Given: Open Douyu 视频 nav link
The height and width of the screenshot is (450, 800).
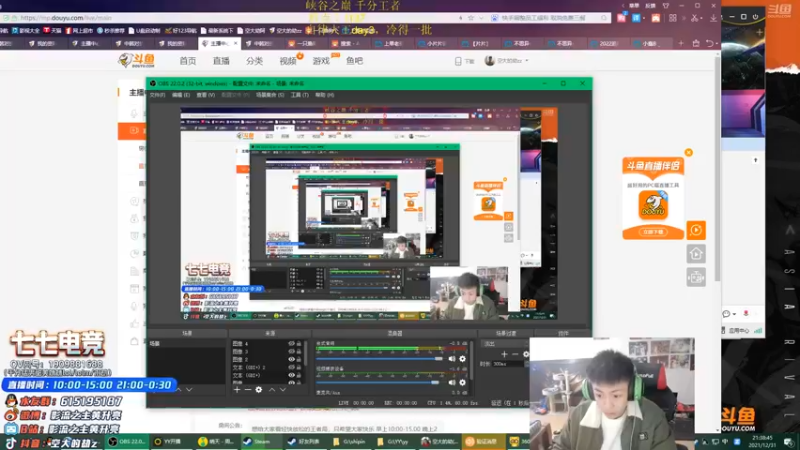Looking at the screenshot, I should click(x=288, y=61).
